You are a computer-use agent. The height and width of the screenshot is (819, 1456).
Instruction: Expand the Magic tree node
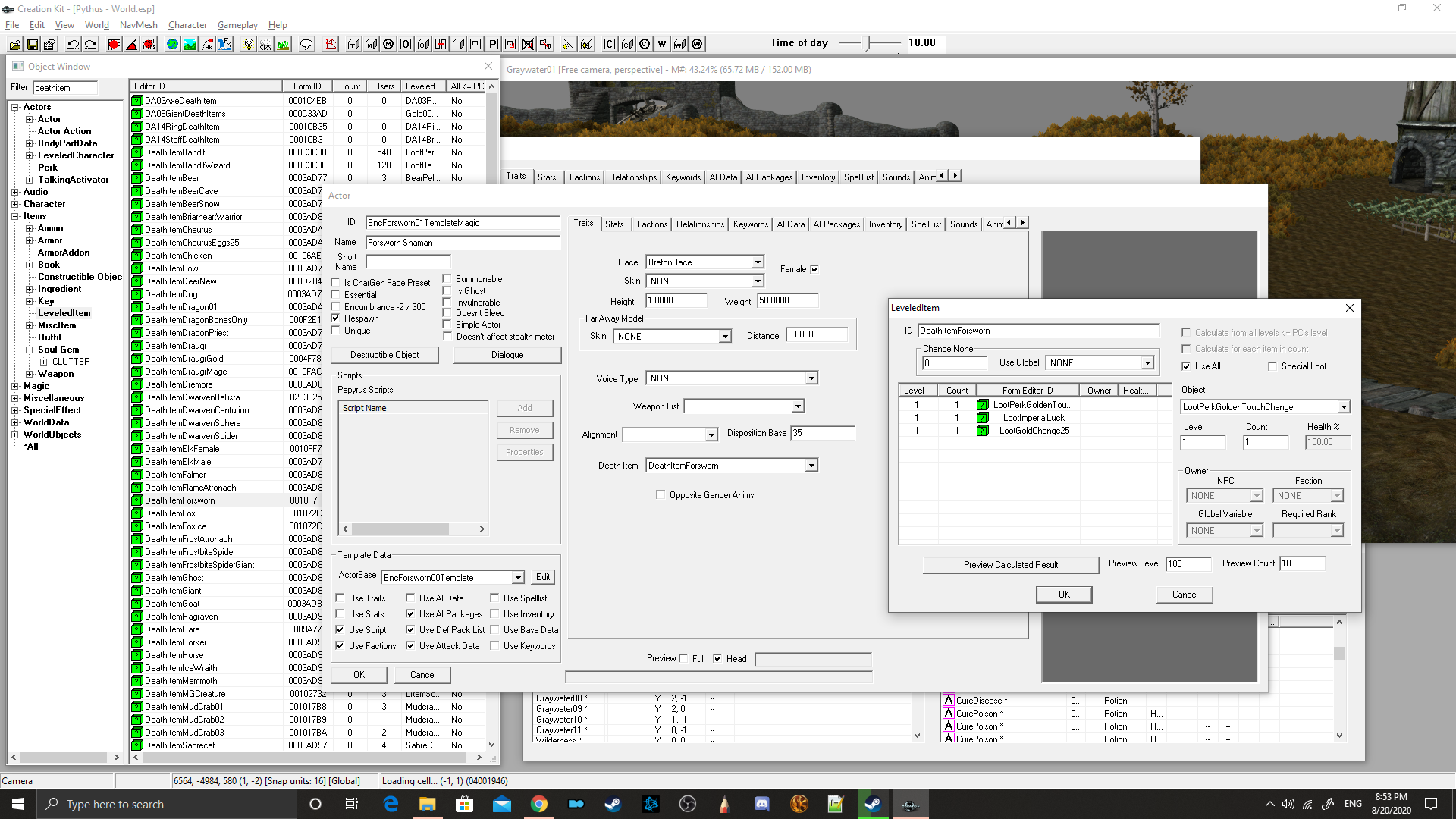coord(14,386)
